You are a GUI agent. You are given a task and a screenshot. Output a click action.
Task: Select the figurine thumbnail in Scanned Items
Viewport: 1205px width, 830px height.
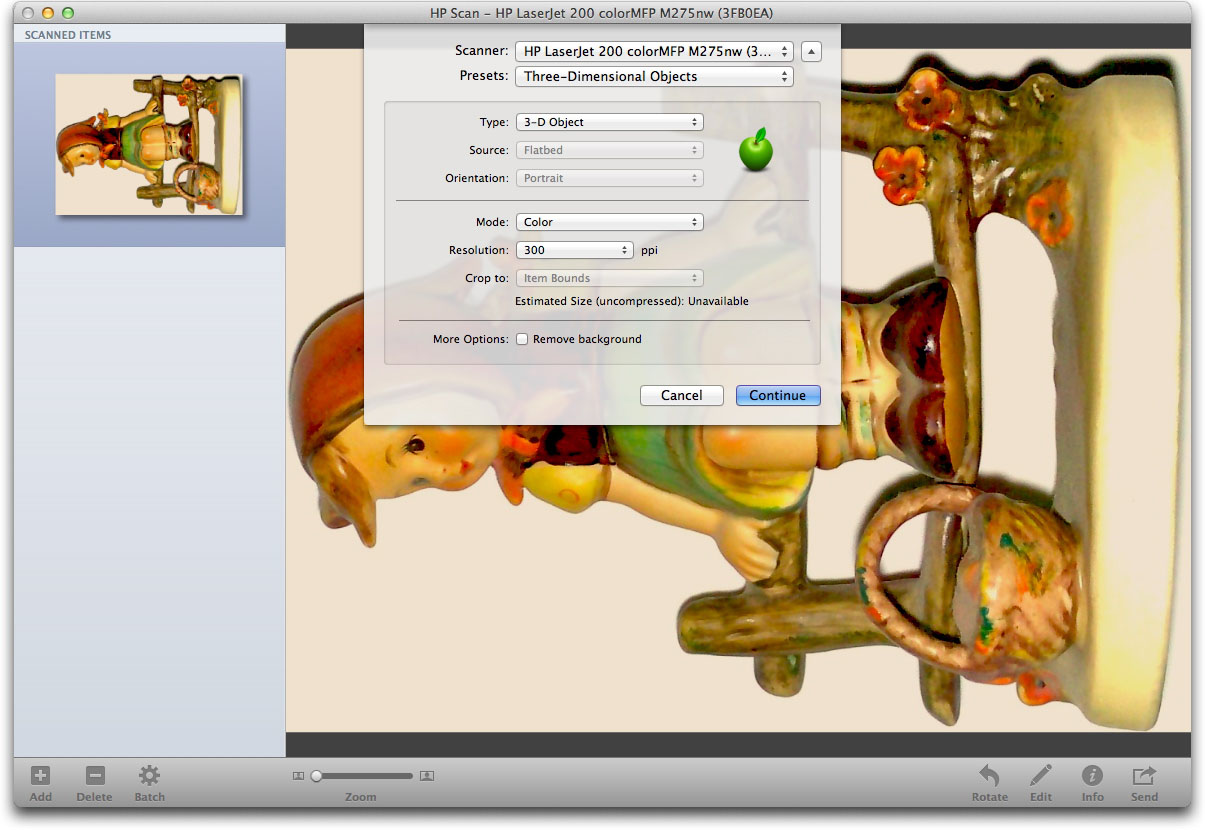pyautogui.click(x=149, y=144)
